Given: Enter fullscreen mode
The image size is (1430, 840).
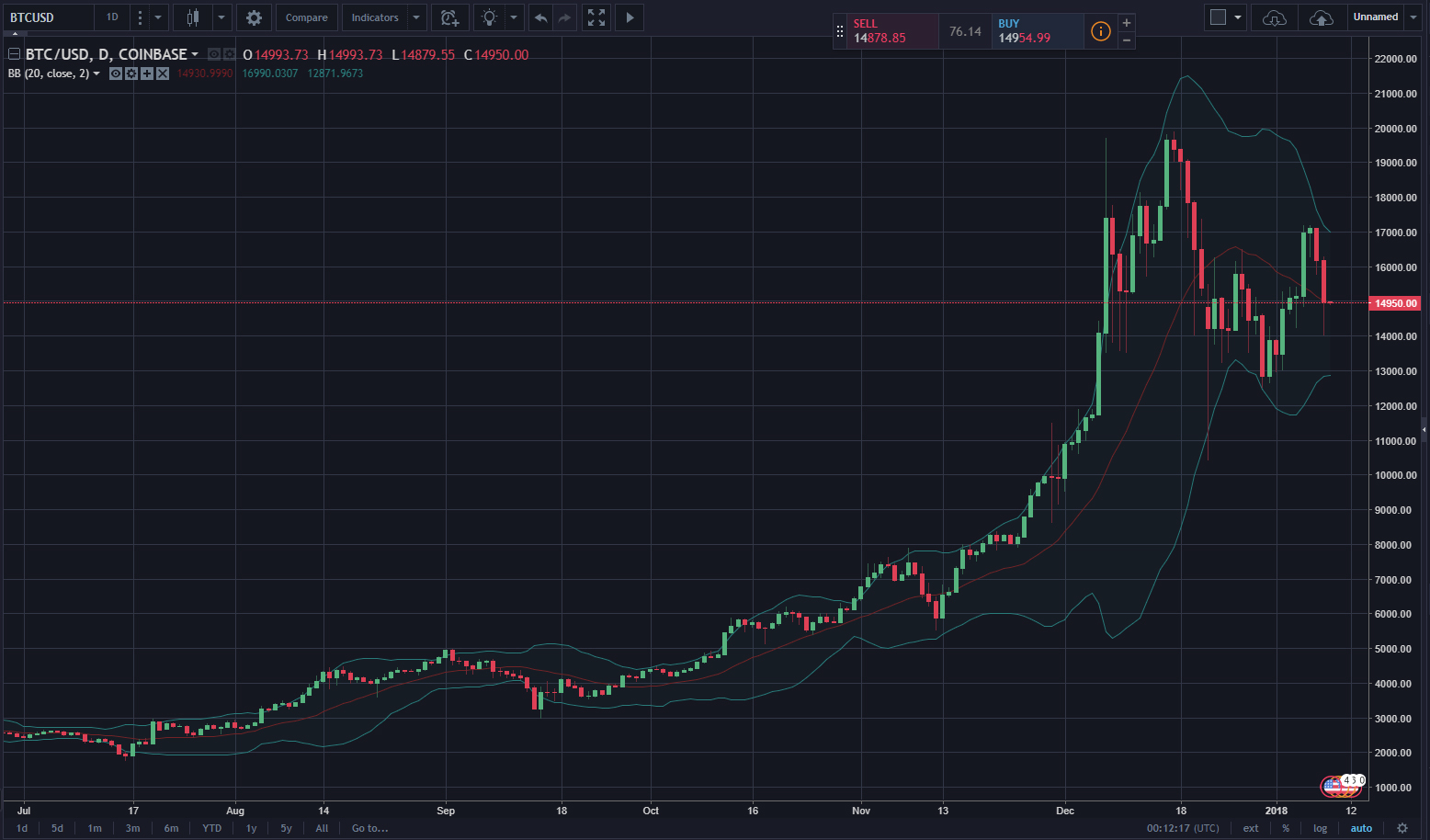Looking at the screenshot, I should click(596, 17).
